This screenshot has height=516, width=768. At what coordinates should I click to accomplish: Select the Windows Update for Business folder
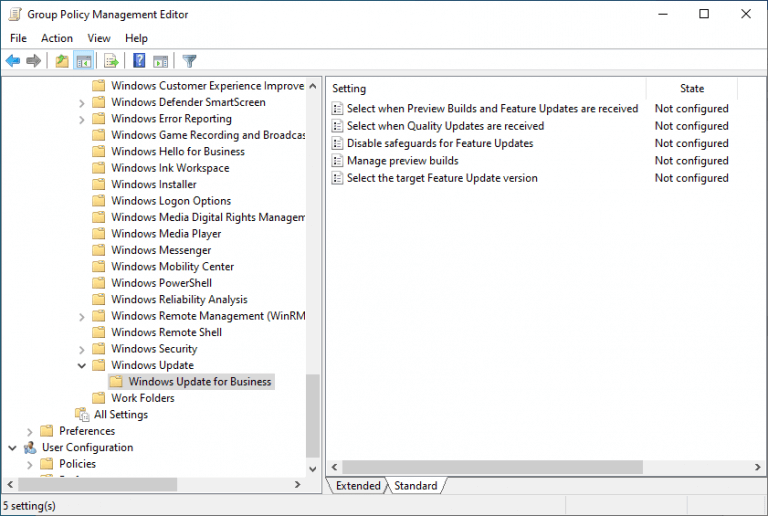coord(200,381)
